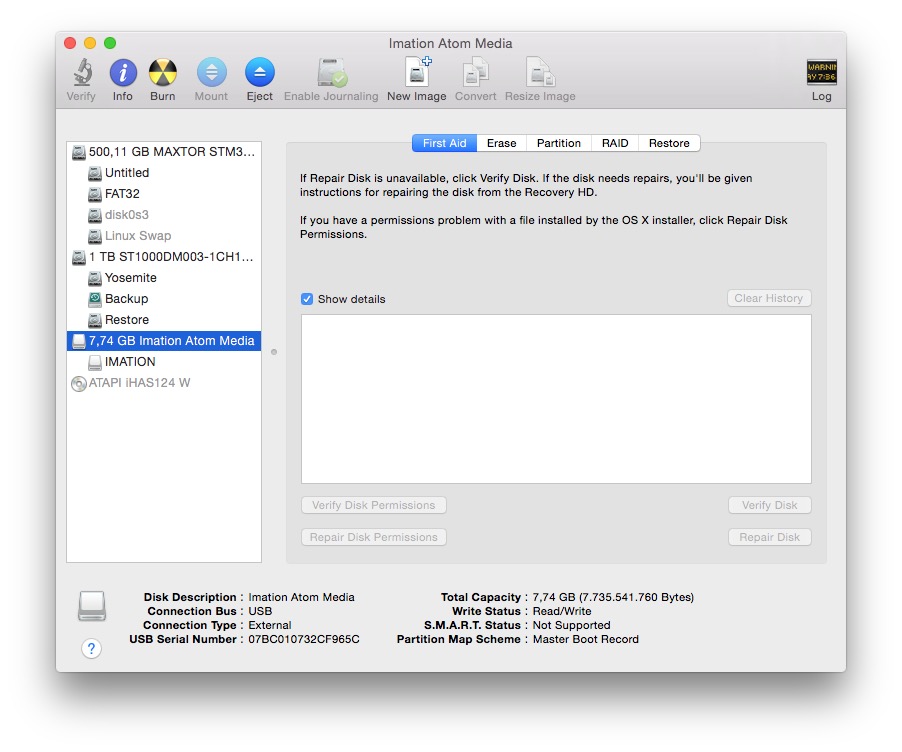Switch to the First Aid tab
The width and height of the screenshot is (902, 752).
point(444,143)
